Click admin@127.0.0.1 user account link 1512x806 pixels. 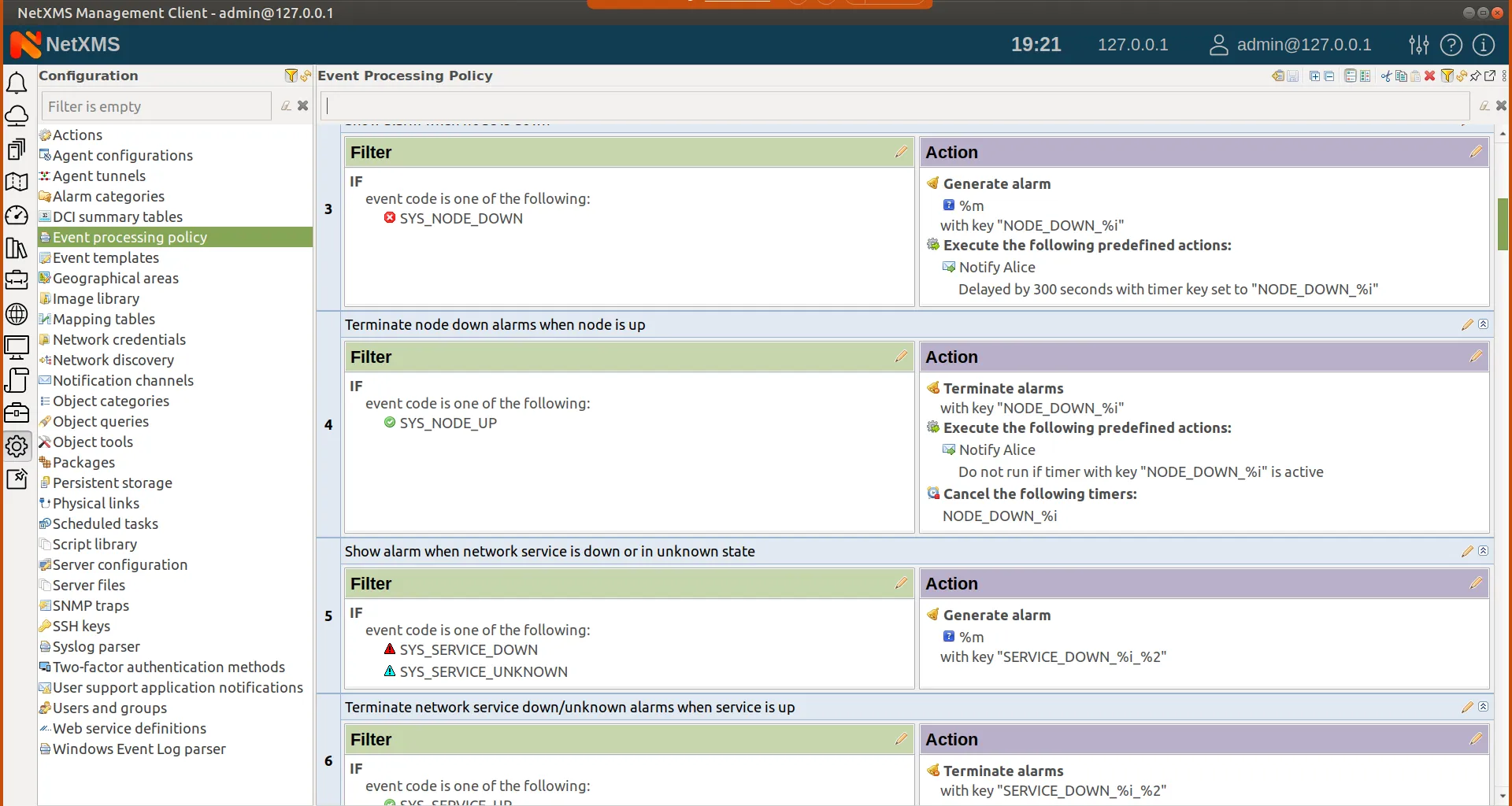point(1303,44)
